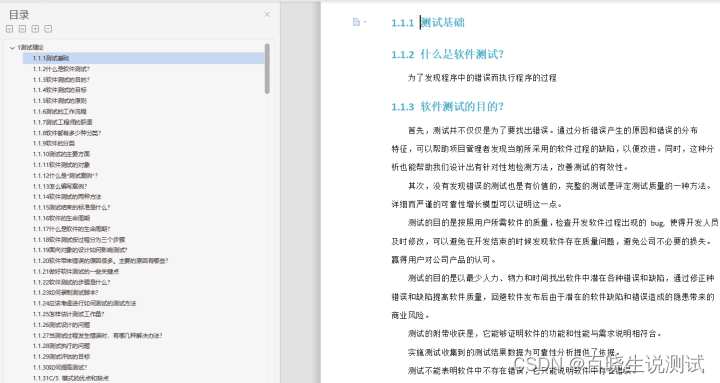The height and width of the screenshot is (383, 720).
Task: Click the line 为了发现程序中的错误而执行程序的过程
Action: pyautogui.click(x=482, y=78)
